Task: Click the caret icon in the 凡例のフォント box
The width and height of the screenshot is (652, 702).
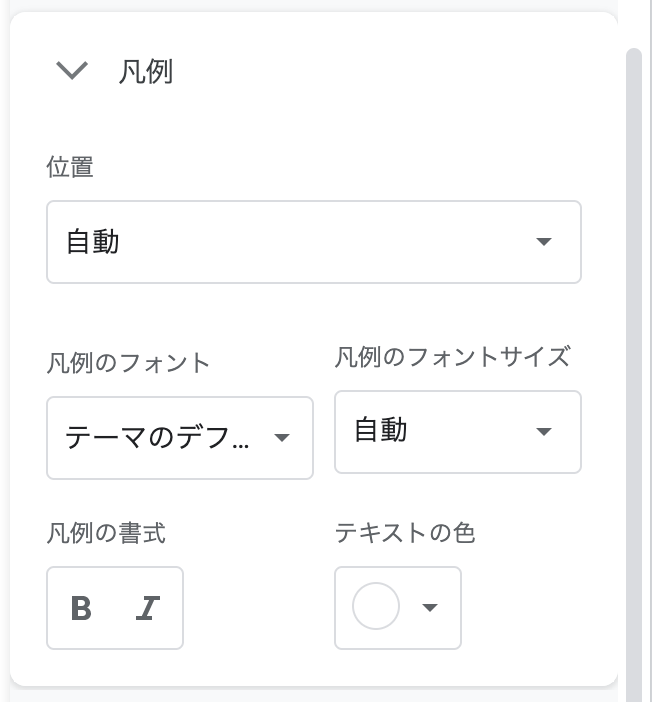Action: pos(282,437)
